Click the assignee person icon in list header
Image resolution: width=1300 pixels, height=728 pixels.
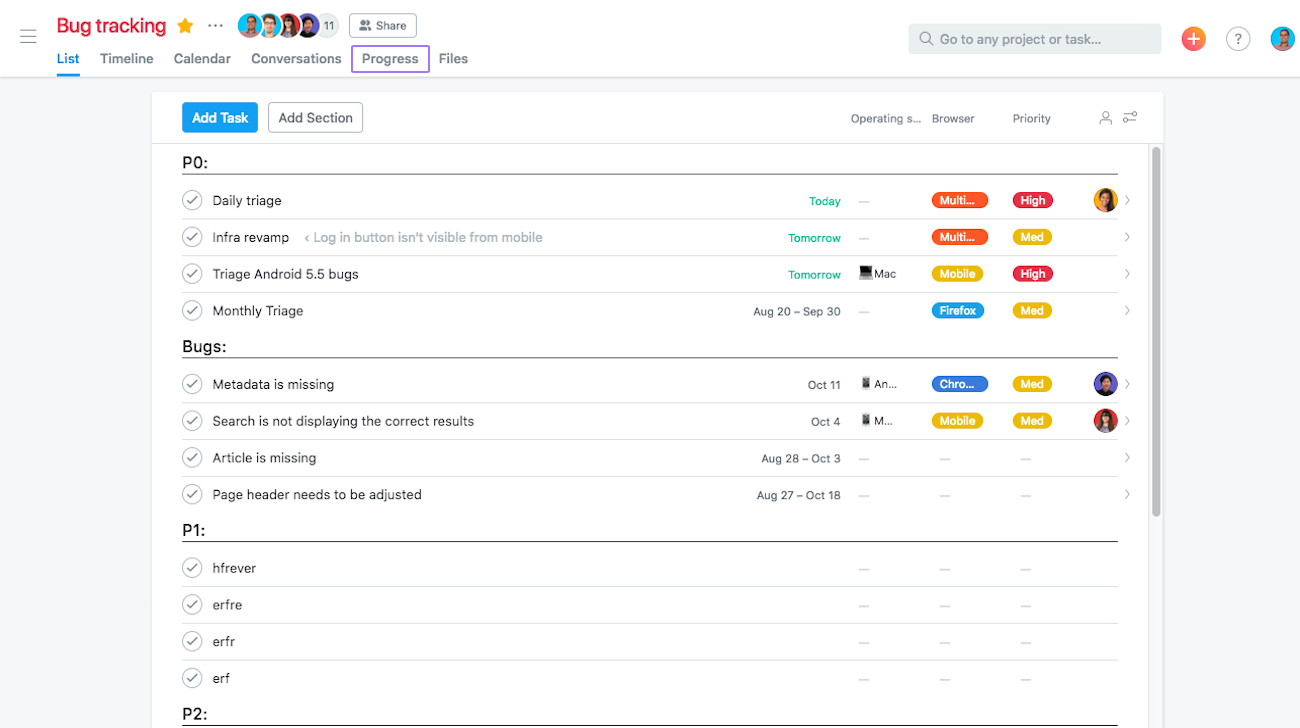click(x=1105, y=118)
